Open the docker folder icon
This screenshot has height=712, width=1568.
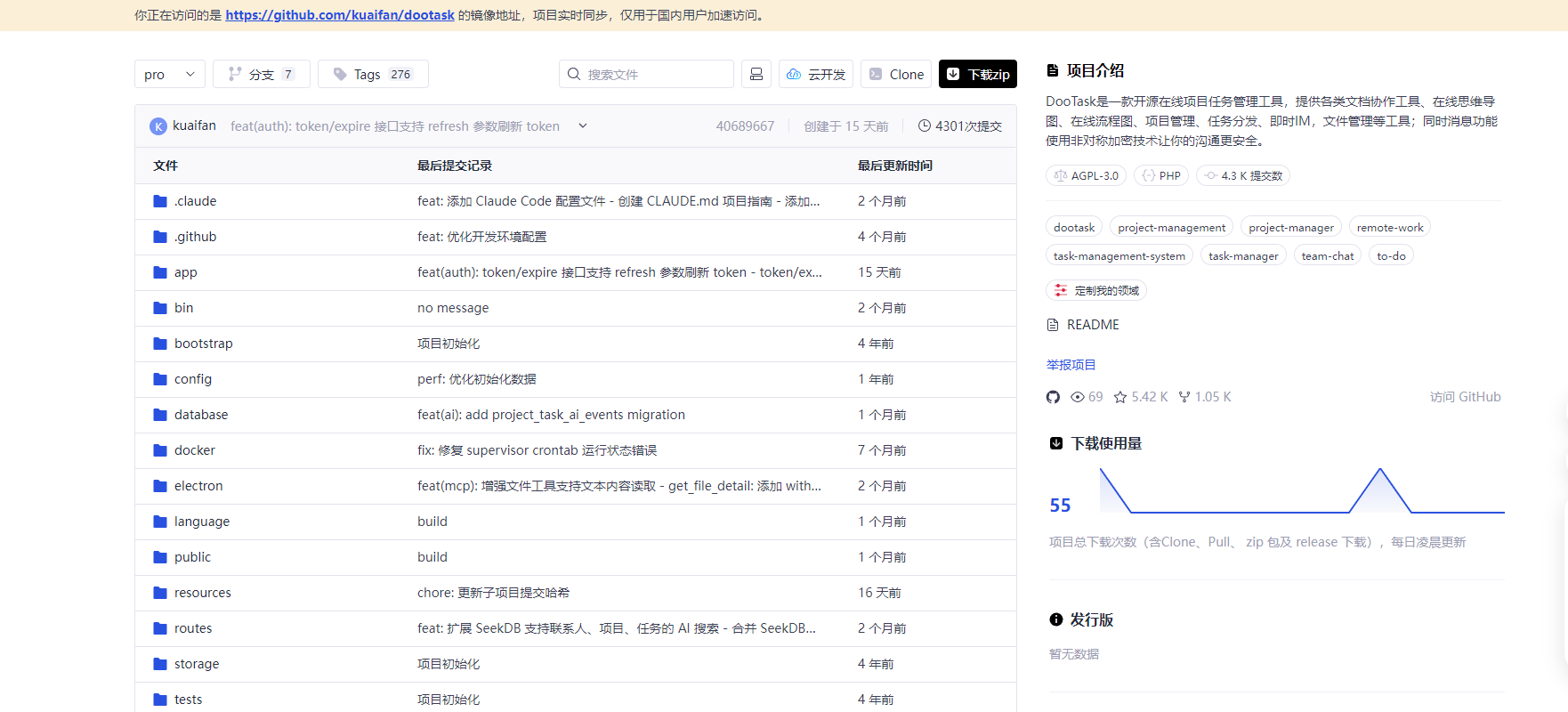pos(160,450)
